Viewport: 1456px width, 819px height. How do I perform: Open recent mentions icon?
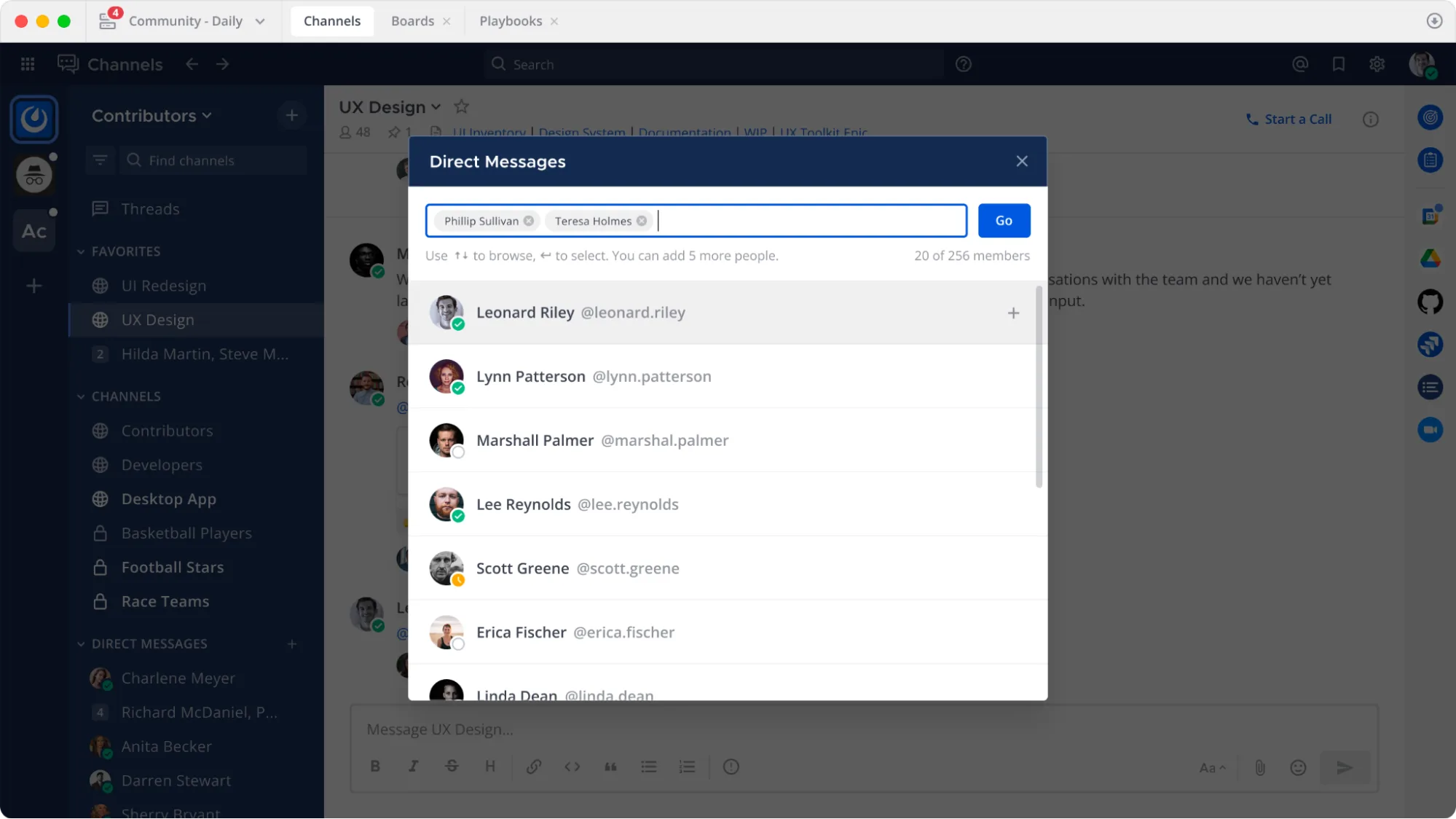pos(1300,64)
